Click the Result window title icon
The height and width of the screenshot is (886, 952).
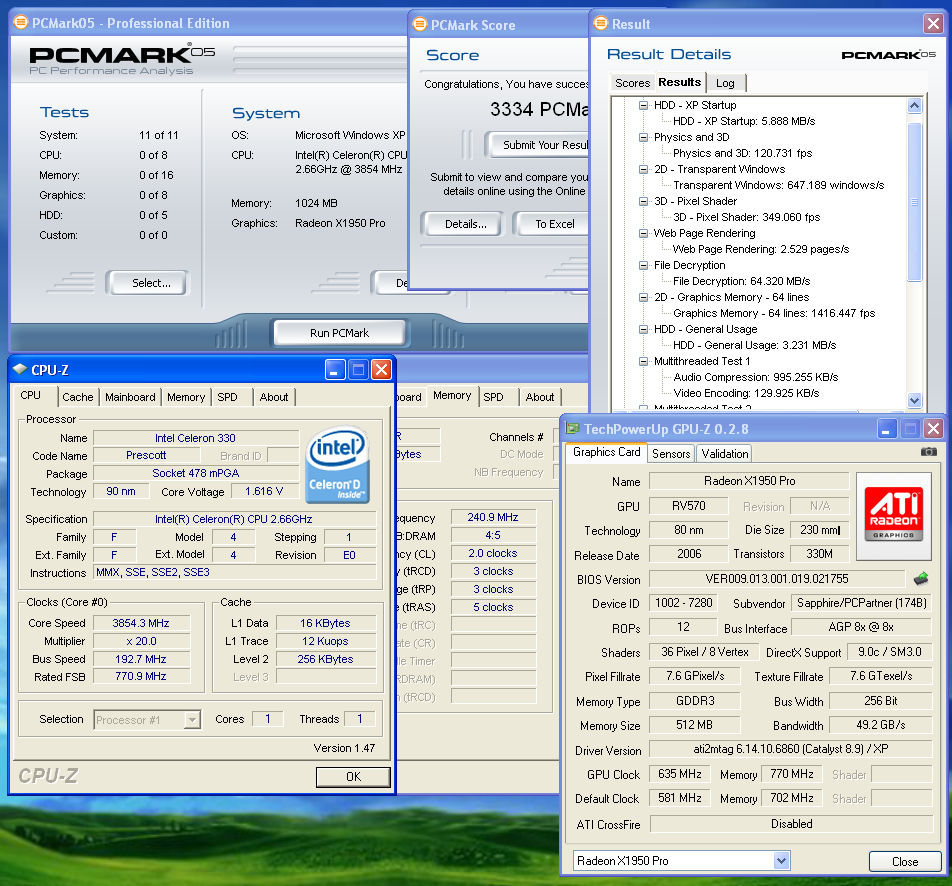(x=600, y=23)
